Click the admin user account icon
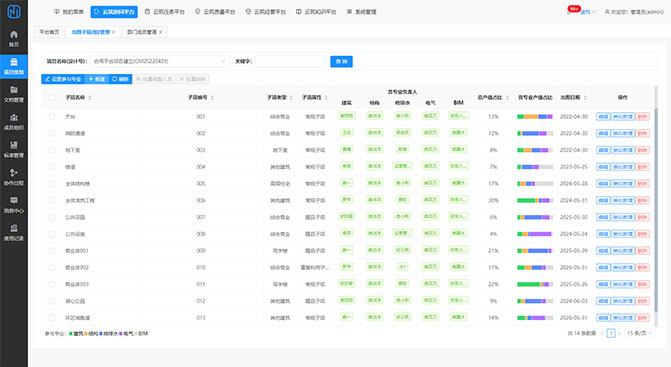Viewport: 671px width, 367px height. [607, 12]
